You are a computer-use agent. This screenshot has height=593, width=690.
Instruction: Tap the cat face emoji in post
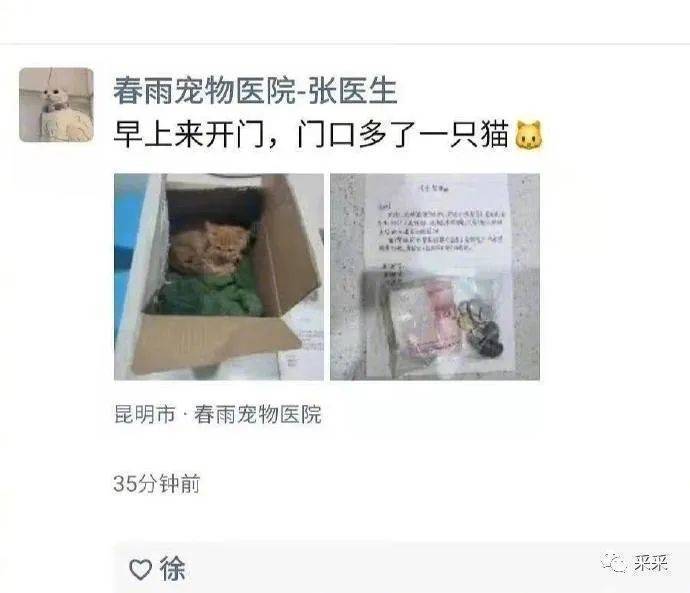pos(529,135)
